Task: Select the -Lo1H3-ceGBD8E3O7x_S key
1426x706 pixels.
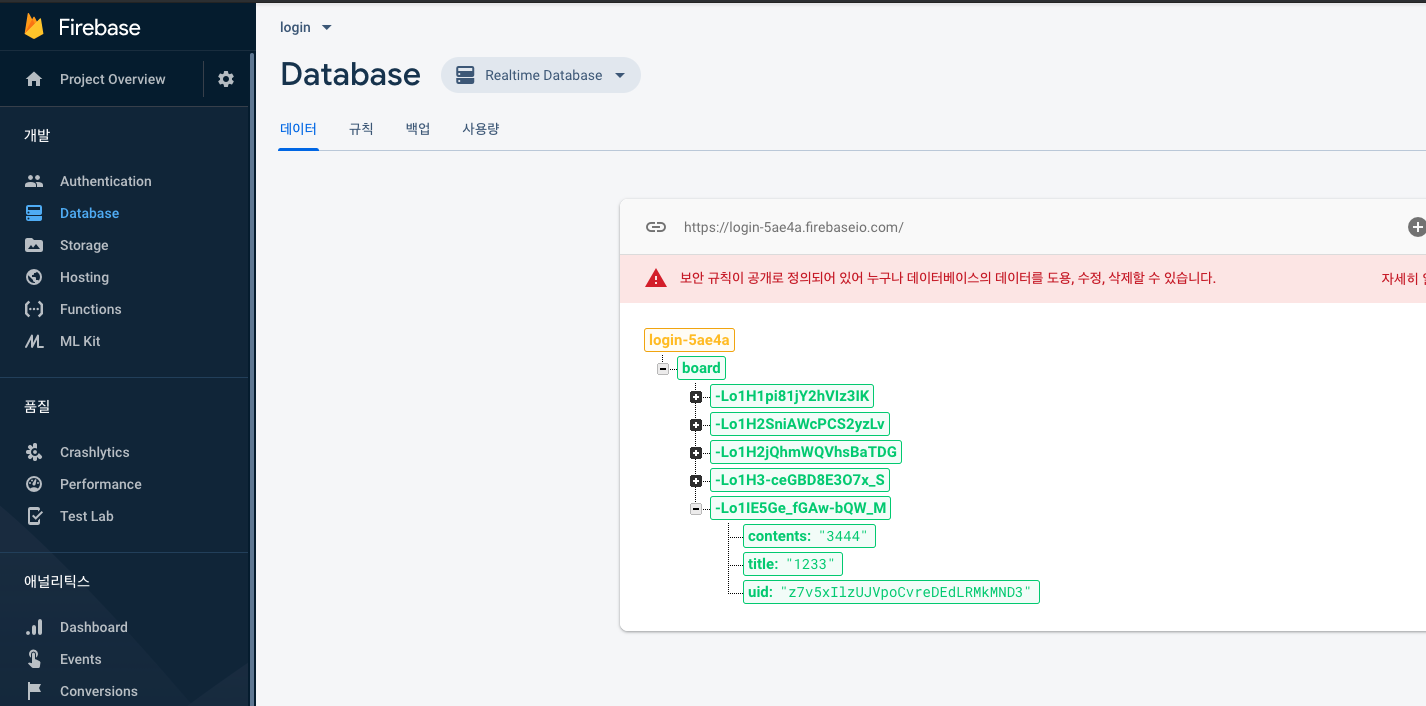Action: click(x=800, y=480)
